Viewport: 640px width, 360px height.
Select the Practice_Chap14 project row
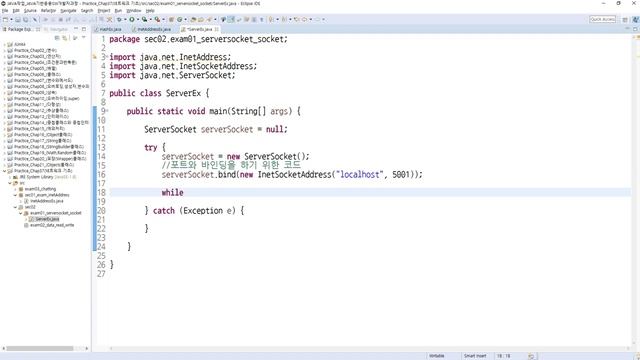pos(48,122)
